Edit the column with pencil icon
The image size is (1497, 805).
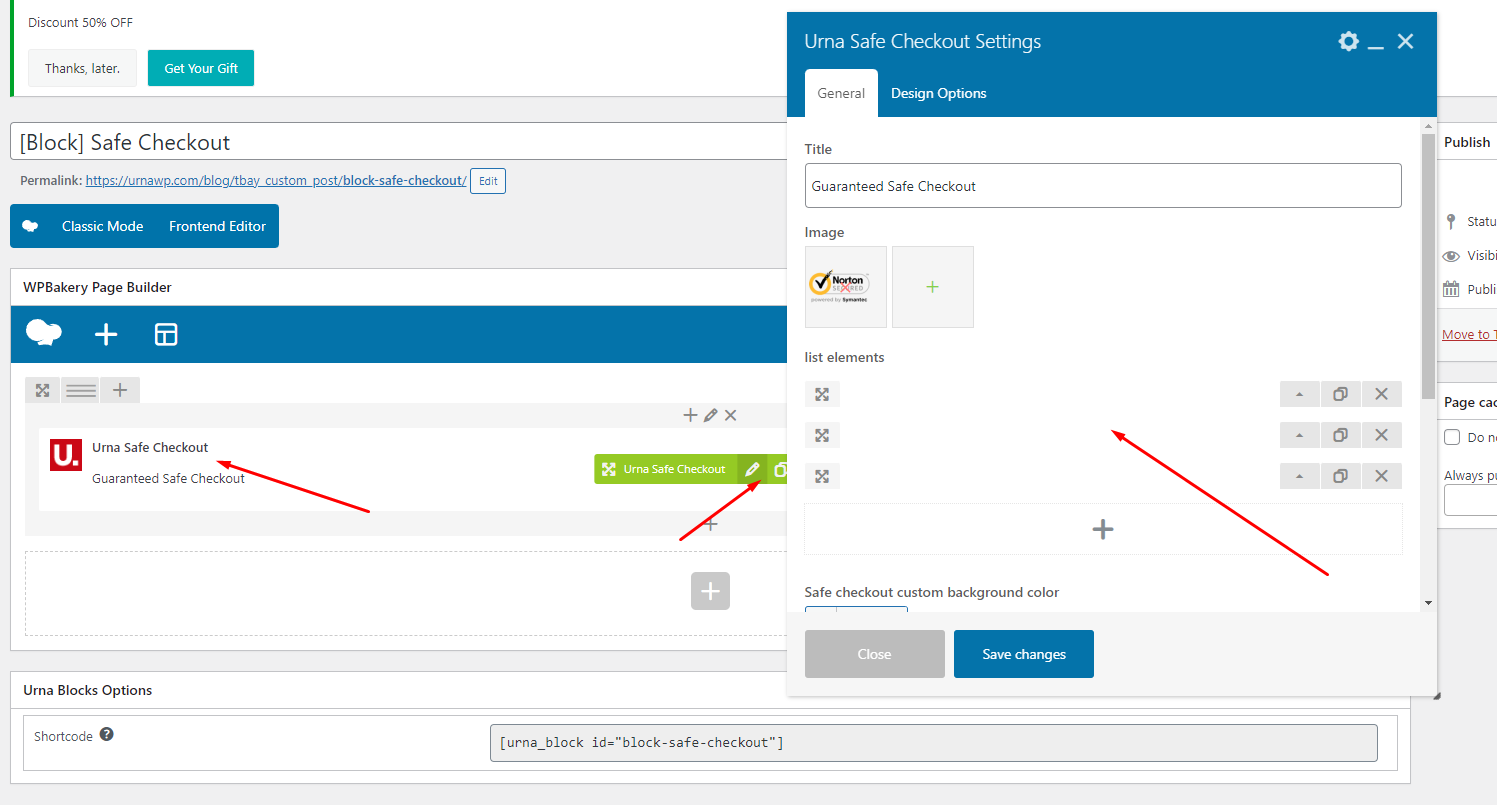tap(710, 415)
